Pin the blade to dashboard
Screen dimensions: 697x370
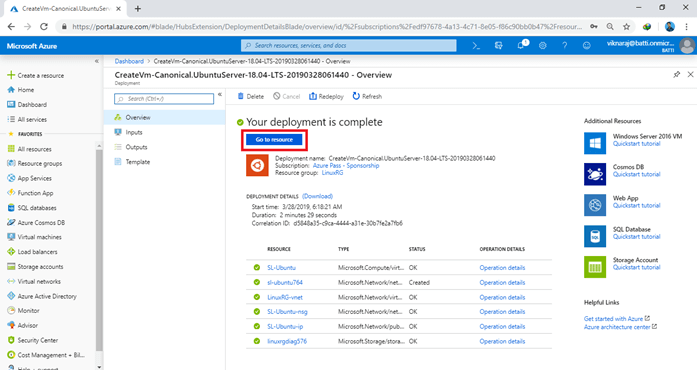click(x=677, y=74)
